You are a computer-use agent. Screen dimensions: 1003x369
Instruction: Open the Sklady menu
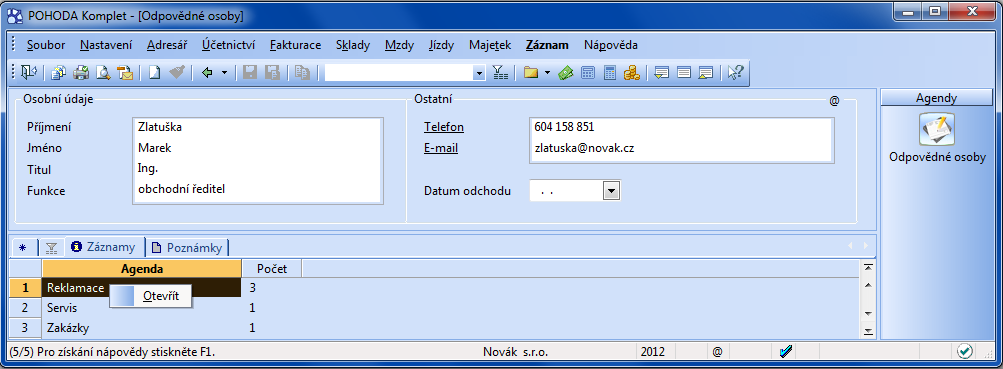pos(353,45)
